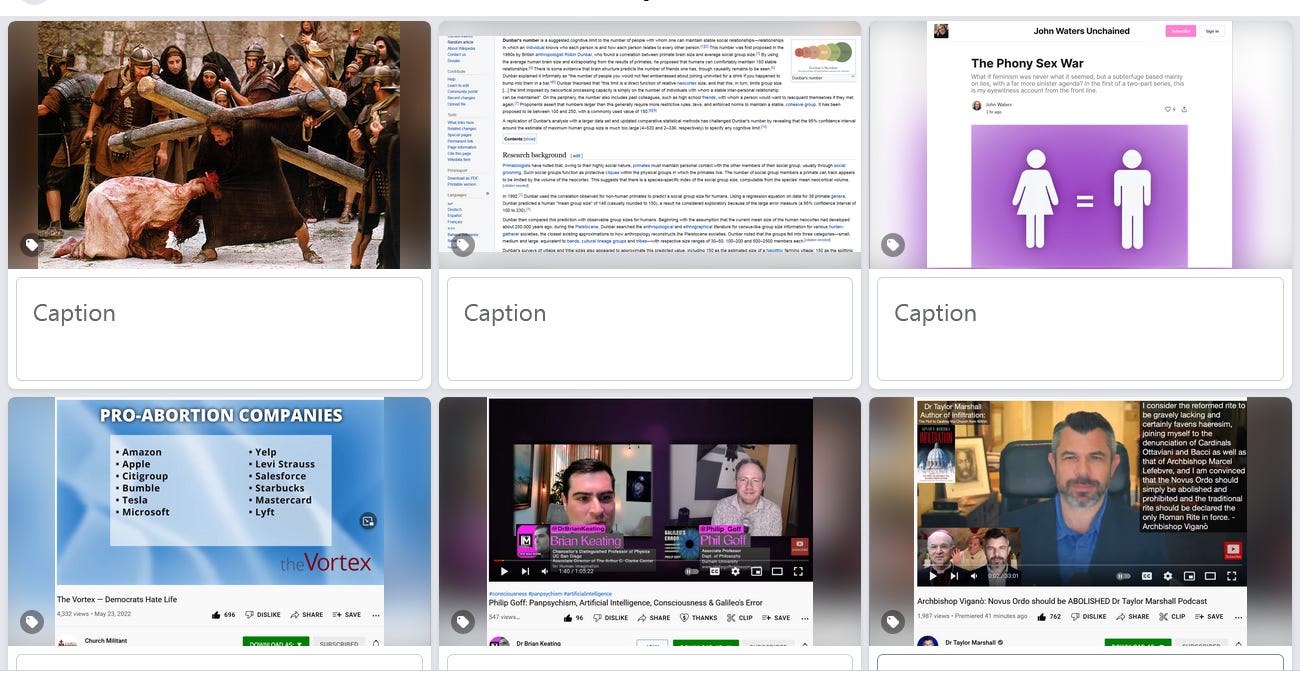
Task: Click CLIP under the Philip Goff video
Action: pyautogui.click(x=739, y=618)
